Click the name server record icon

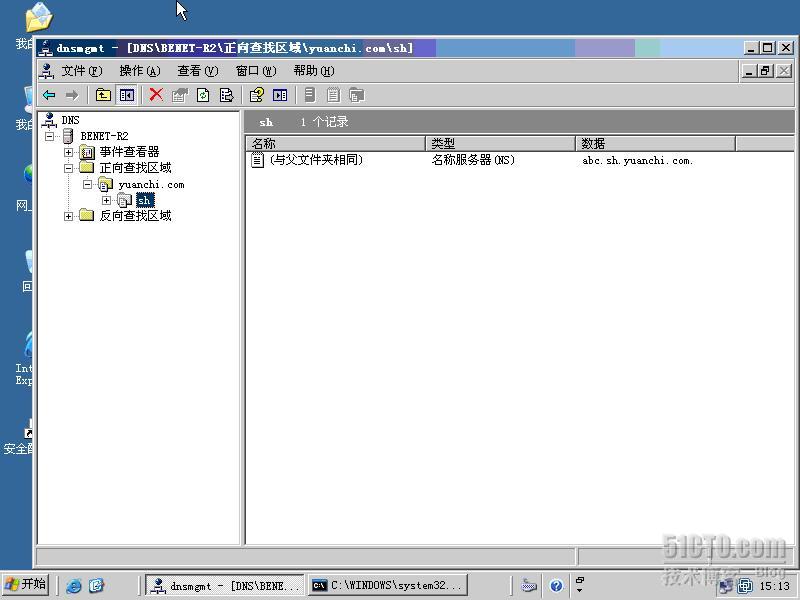pyautogui.click(x=258, y=160)
